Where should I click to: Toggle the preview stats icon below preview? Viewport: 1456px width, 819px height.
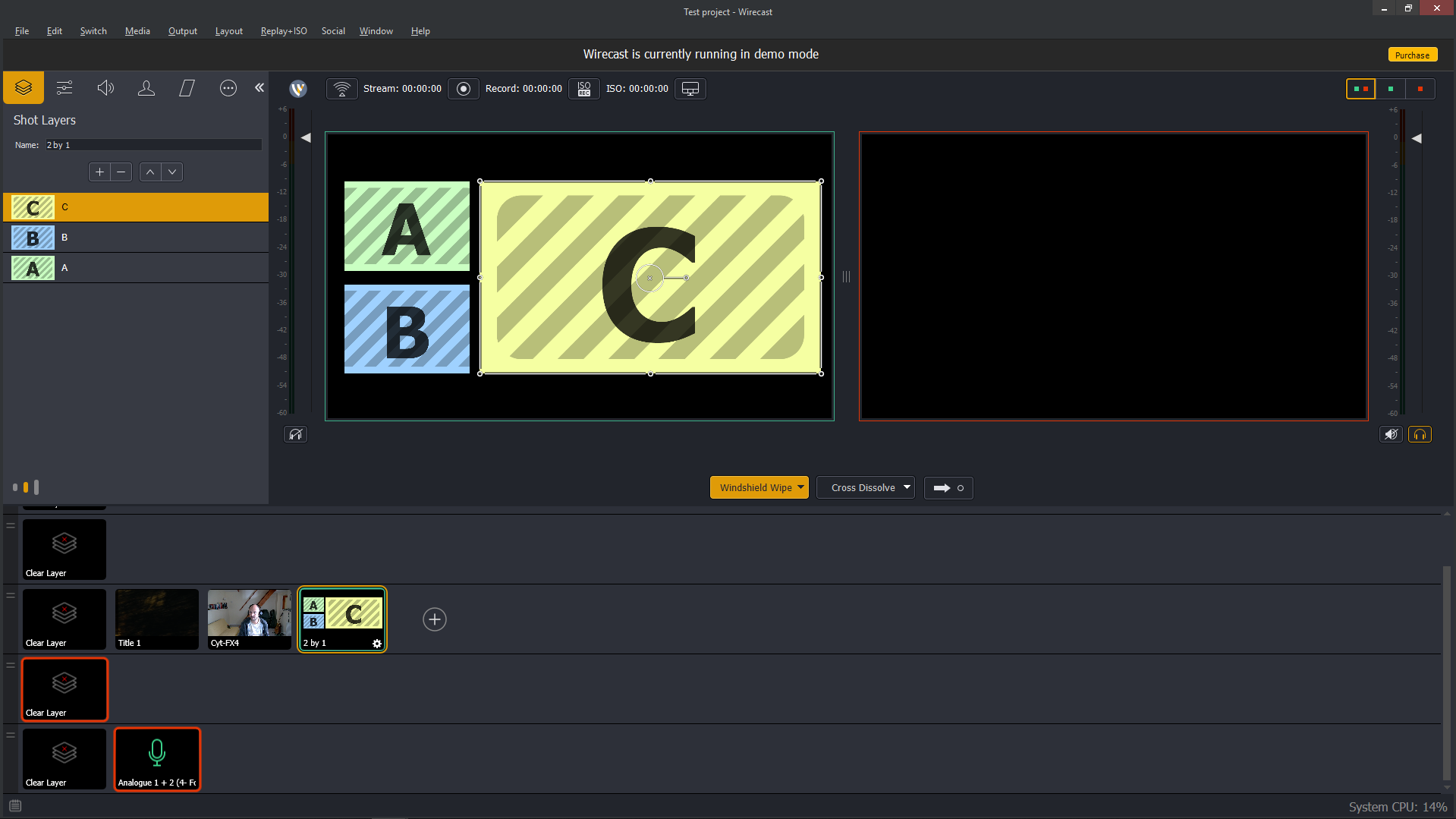[x=295, y=434]
